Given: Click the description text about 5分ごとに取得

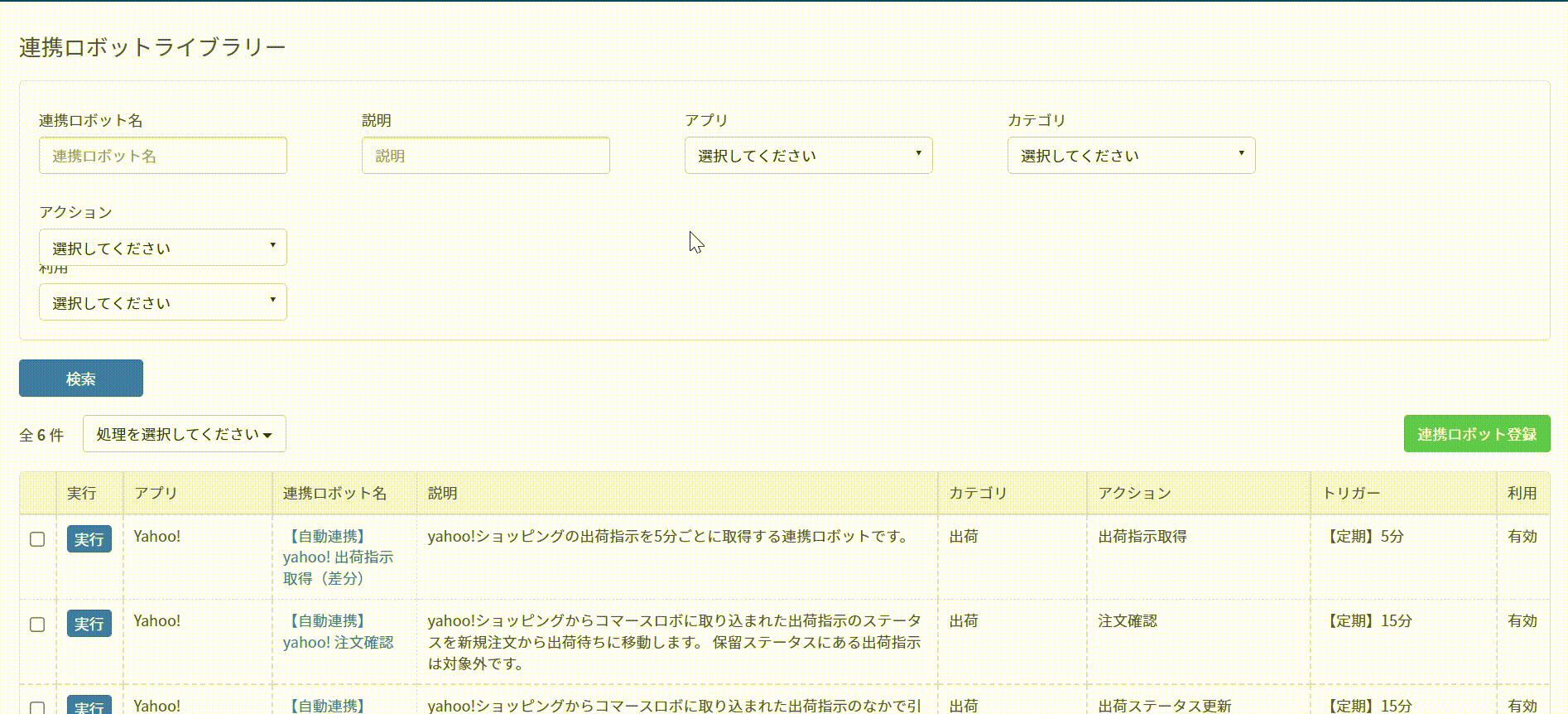Looking at the screenshot, I should [x=669, y=537].
